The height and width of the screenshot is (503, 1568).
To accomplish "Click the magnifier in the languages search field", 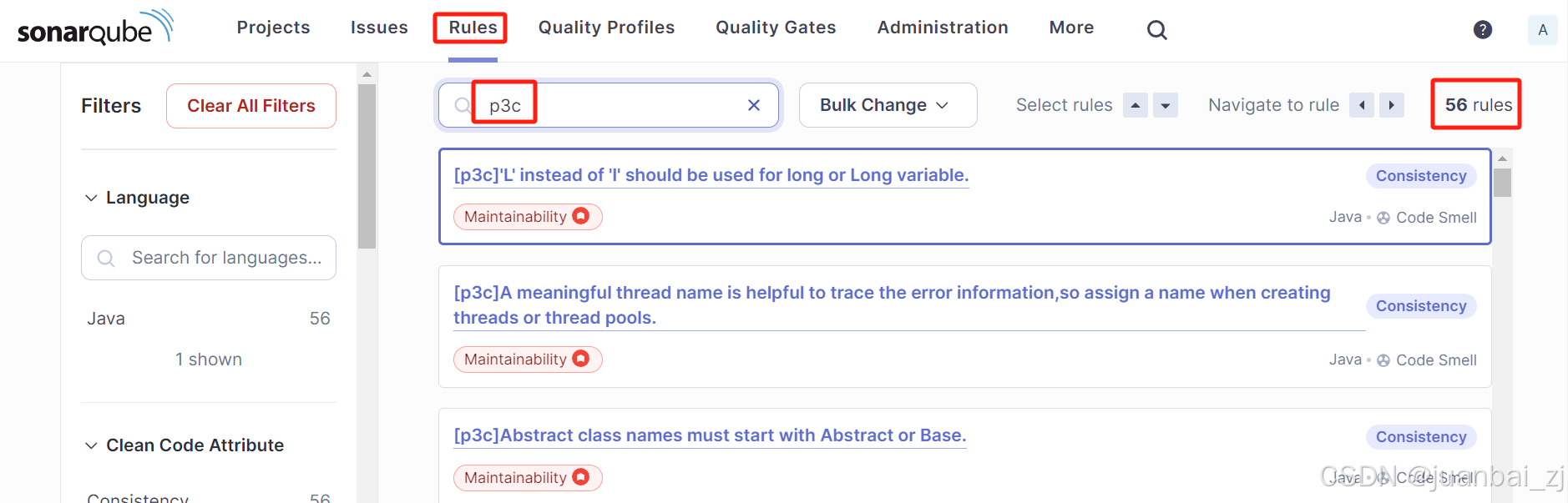I will [x=105, y=259].
